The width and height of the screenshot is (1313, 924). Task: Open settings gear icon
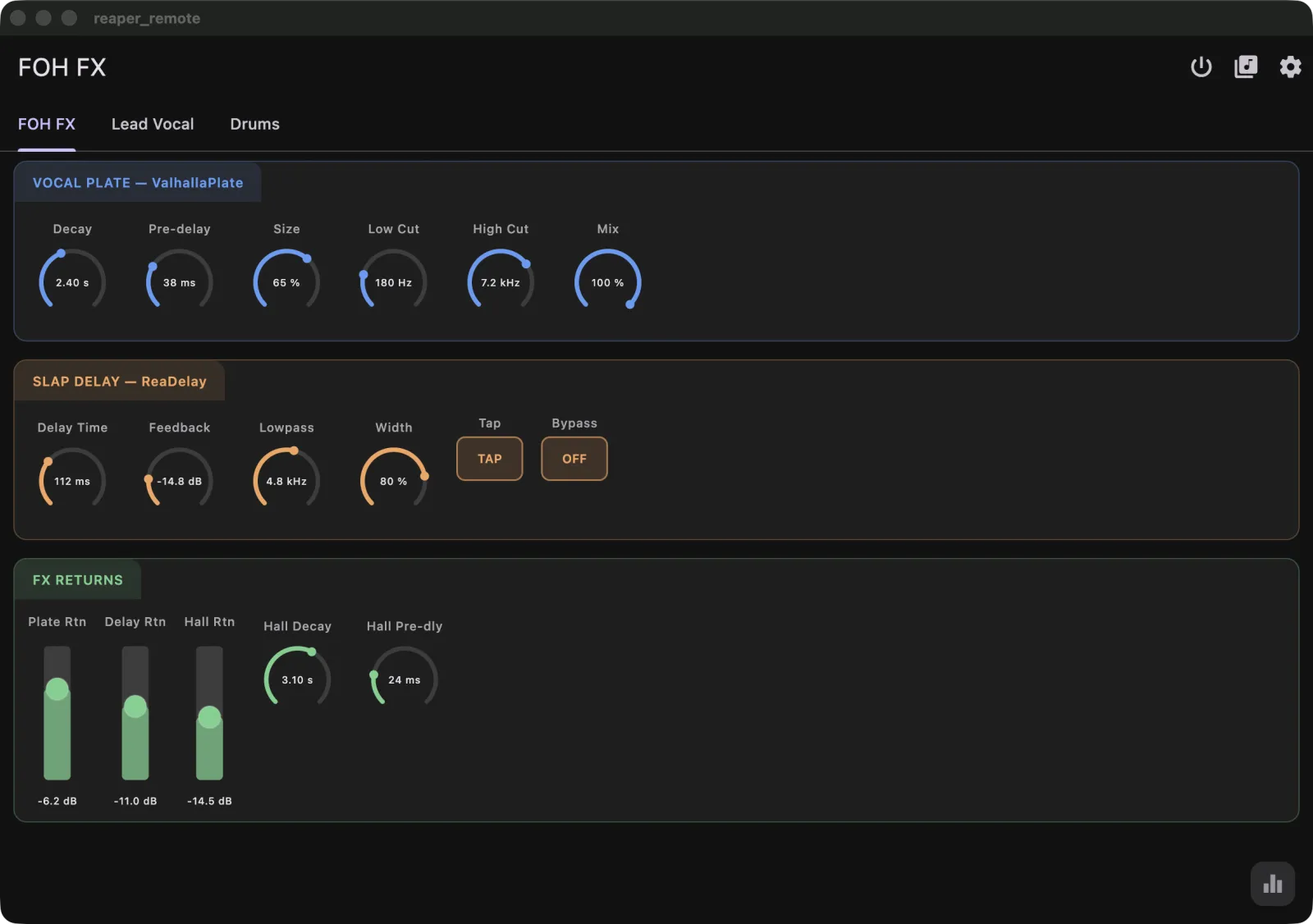(1290, 66)
